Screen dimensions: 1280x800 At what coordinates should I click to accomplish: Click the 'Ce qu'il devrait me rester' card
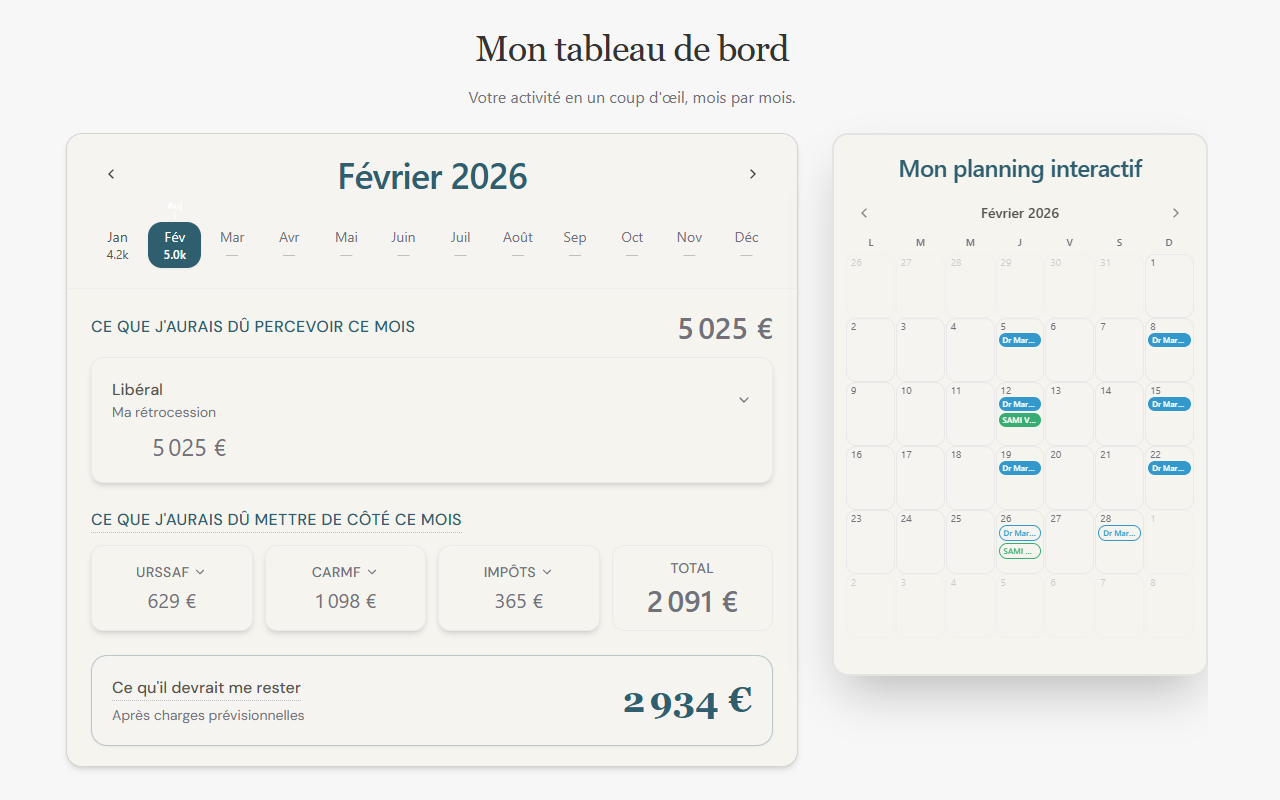[x=431, y=700]
